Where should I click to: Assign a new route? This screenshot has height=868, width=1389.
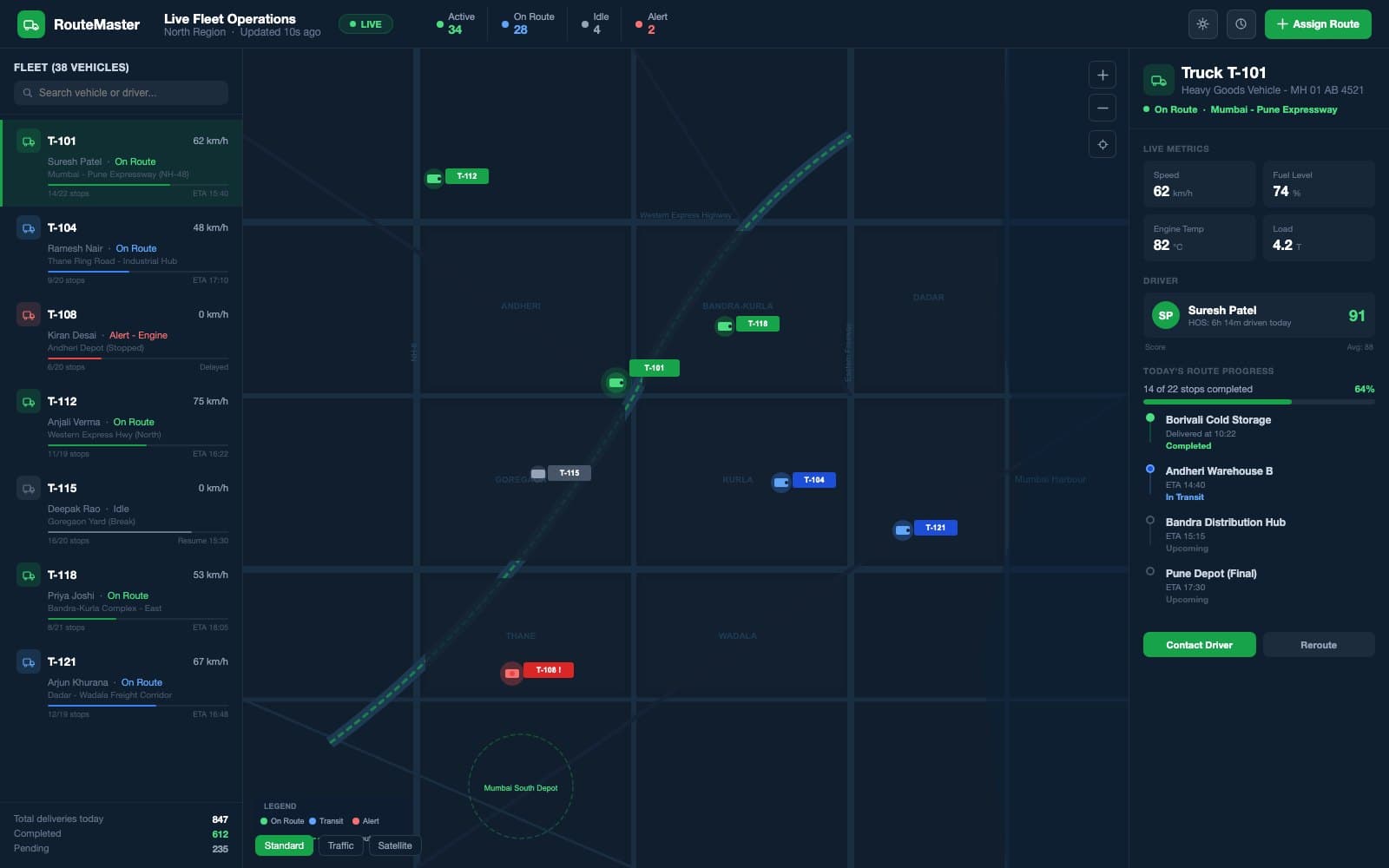pyautogui.click(x=1318, y=24)
